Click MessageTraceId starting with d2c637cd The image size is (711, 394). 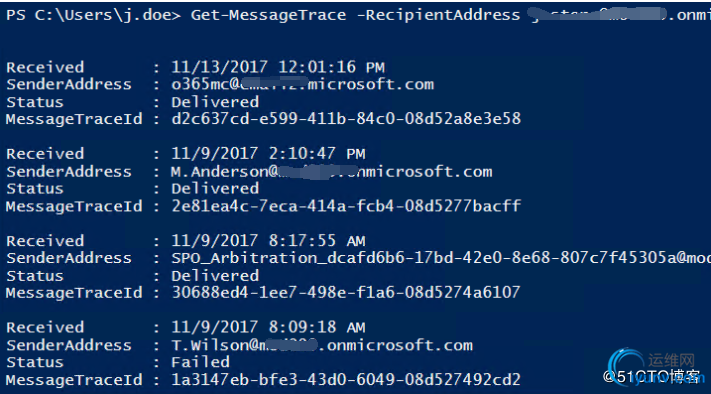tap(346, 119)
